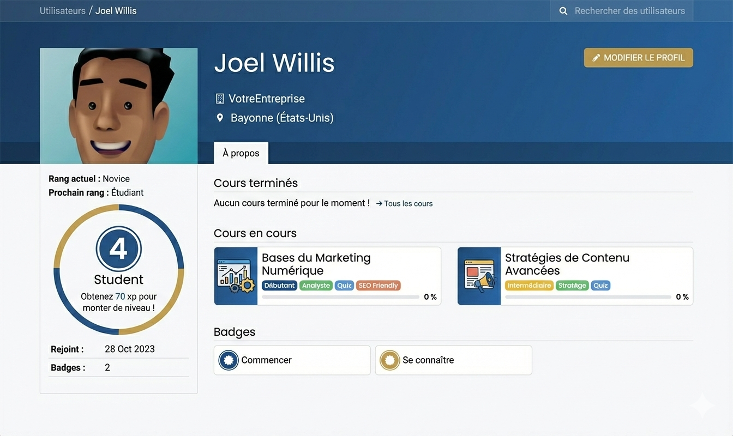Click the Bases du Marketing Numérique course image
The height and width of the screenshot is (436, 733).
tap(236, 276)
